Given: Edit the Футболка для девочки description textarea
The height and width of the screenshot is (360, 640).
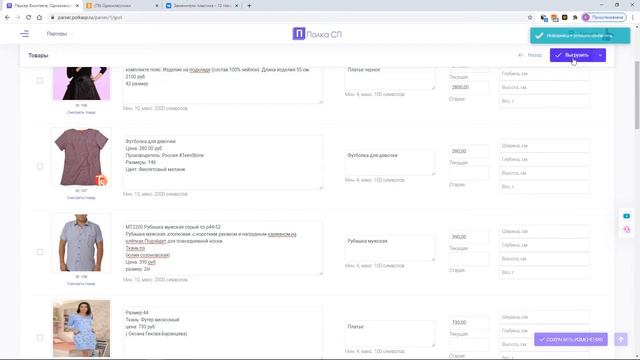Looking at the screenshot, I should 223,162.
